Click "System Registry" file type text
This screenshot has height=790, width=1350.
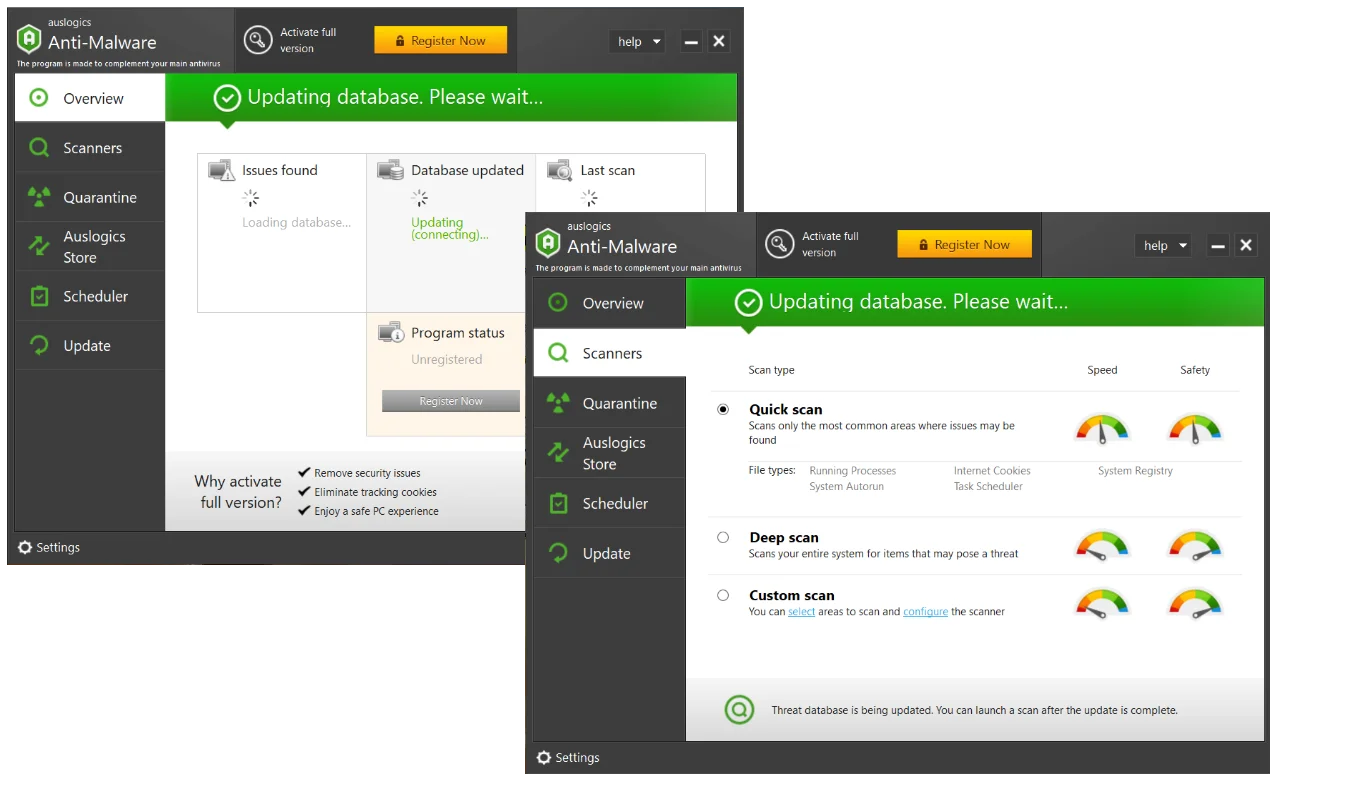click(x=1135, y=471)
